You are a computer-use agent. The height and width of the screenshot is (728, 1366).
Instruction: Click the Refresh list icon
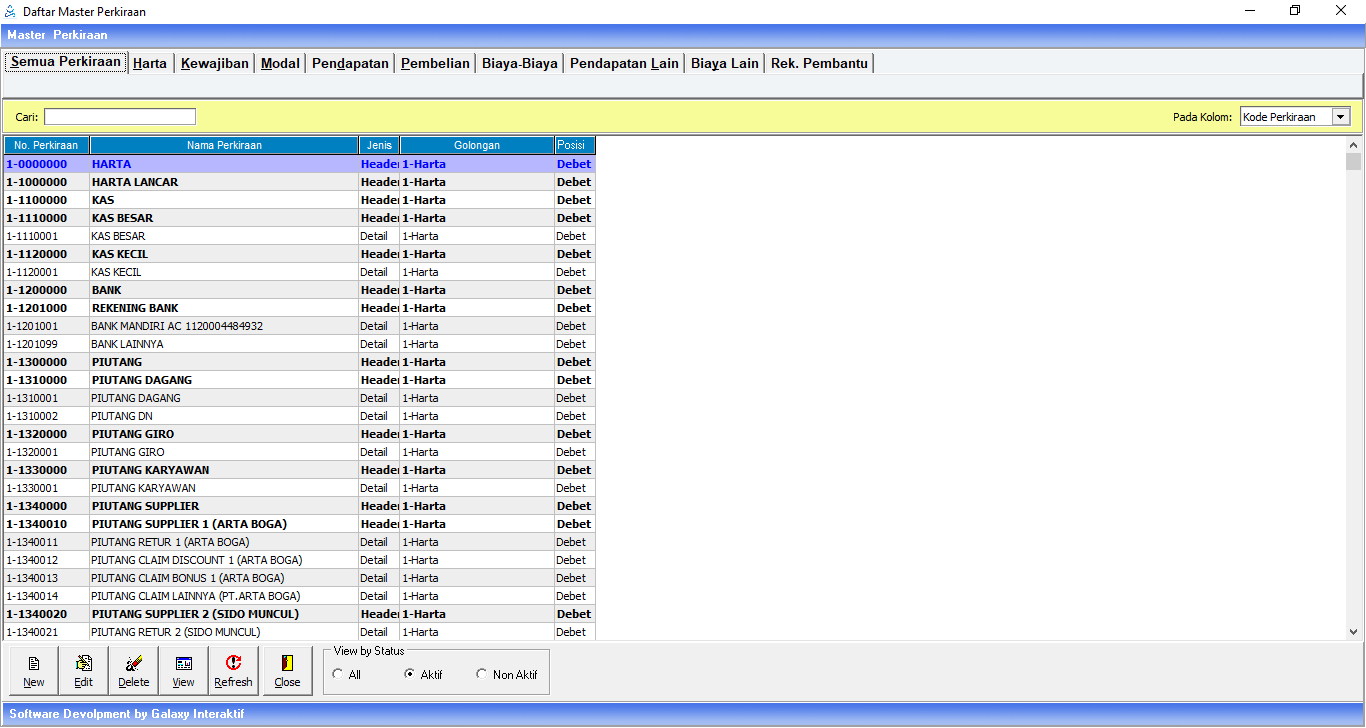tap(234, 663)
